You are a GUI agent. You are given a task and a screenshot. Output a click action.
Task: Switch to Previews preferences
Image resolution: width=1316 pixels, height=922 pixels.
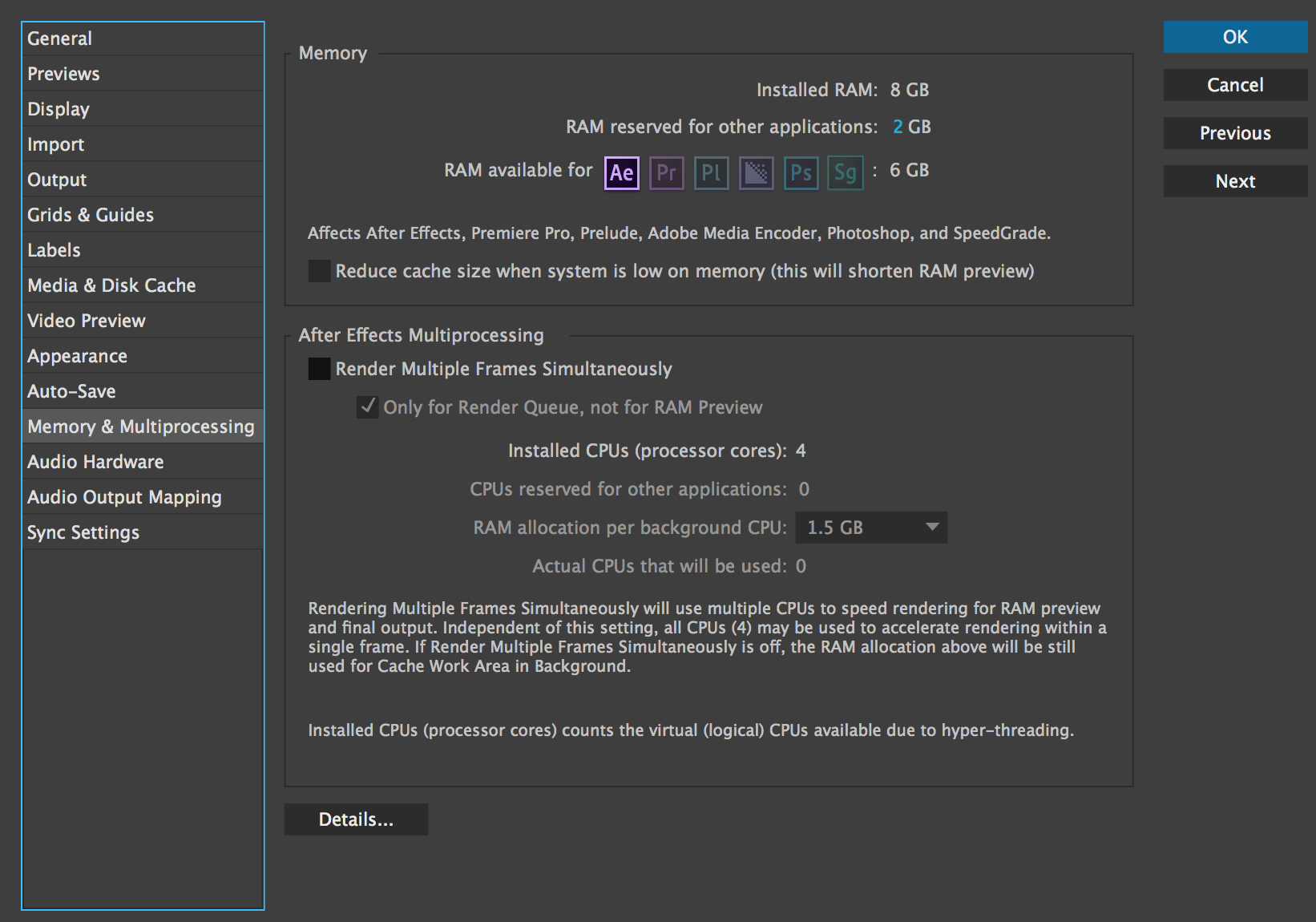143,74
